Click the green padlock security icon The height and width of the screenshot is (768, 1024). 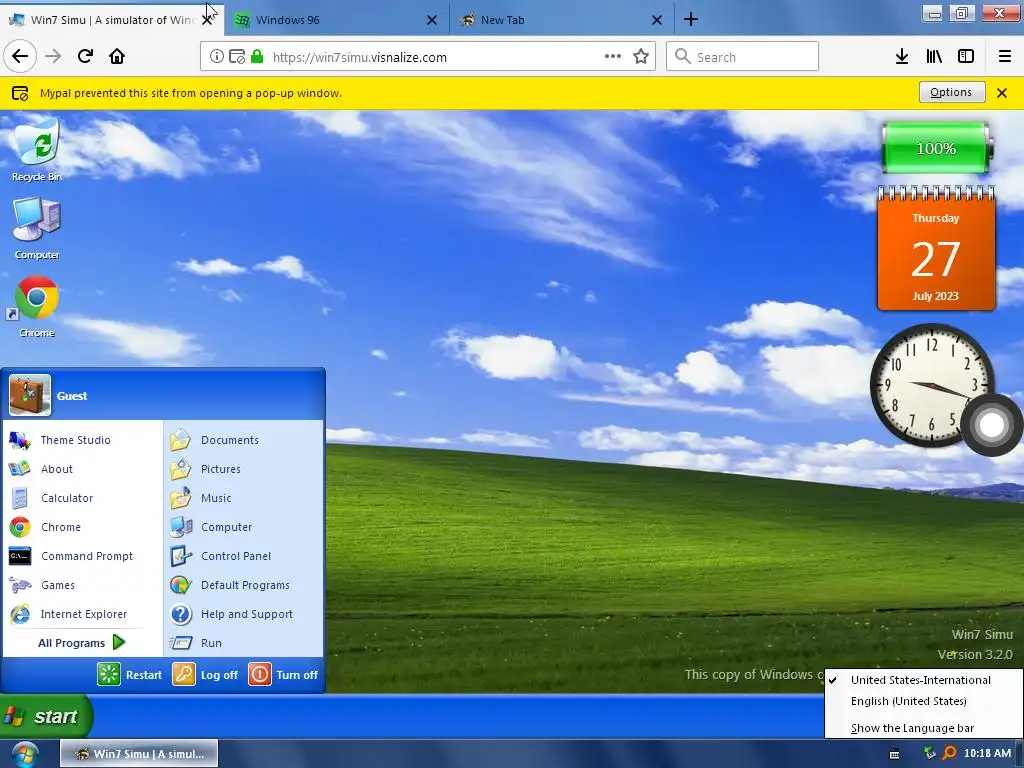pos(257,57)
